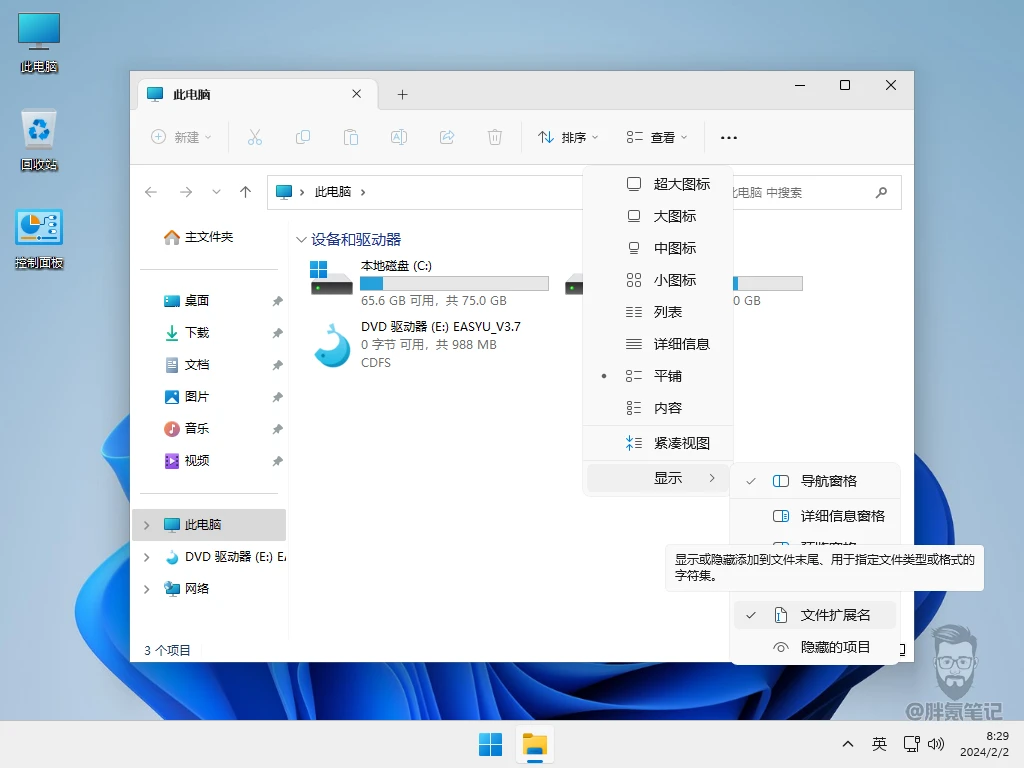Click the pin icon beside 下载
This screenshot has height=768, width=1024.
pos(278,333)
